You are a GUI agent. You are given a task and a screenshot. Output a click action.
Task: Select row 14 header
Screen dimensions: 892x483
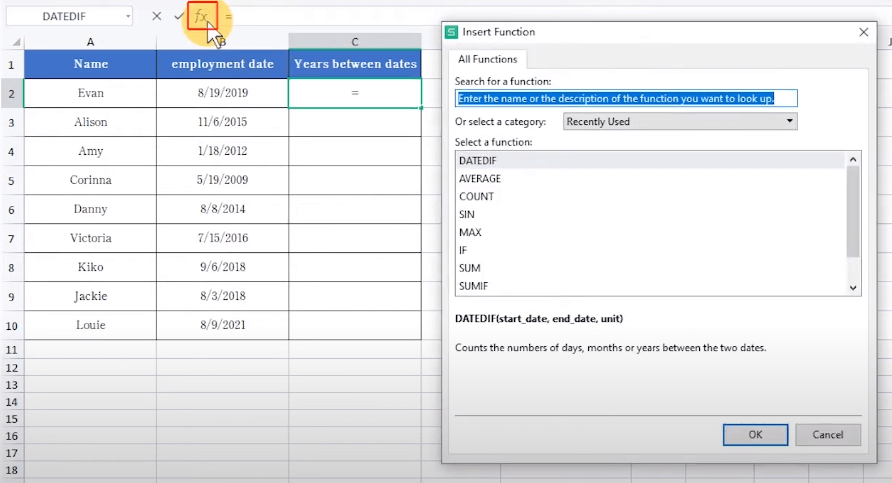pos(11,402)
